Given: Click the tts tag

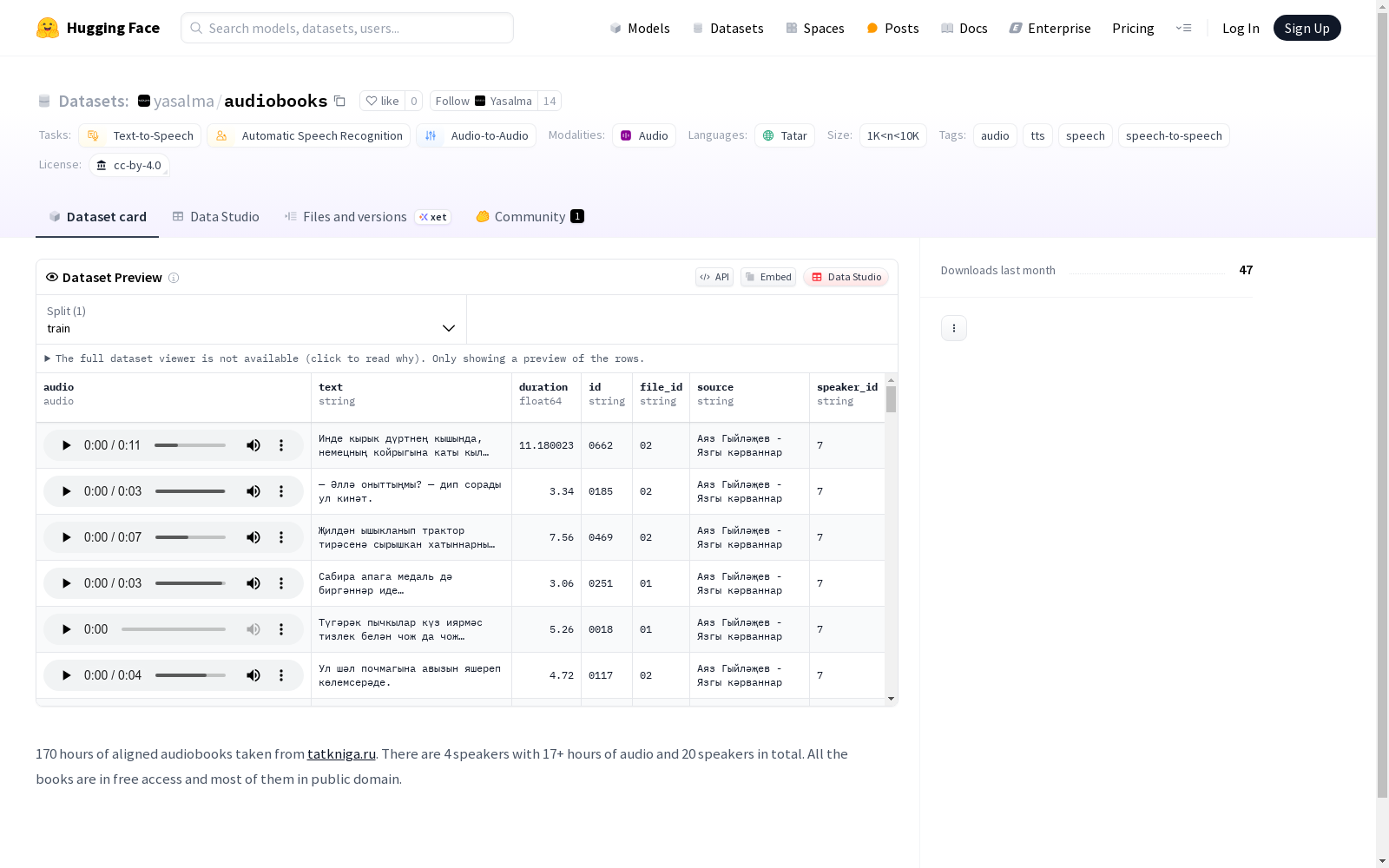Looking at the screenshot, I should click(x=1037, y=135).
